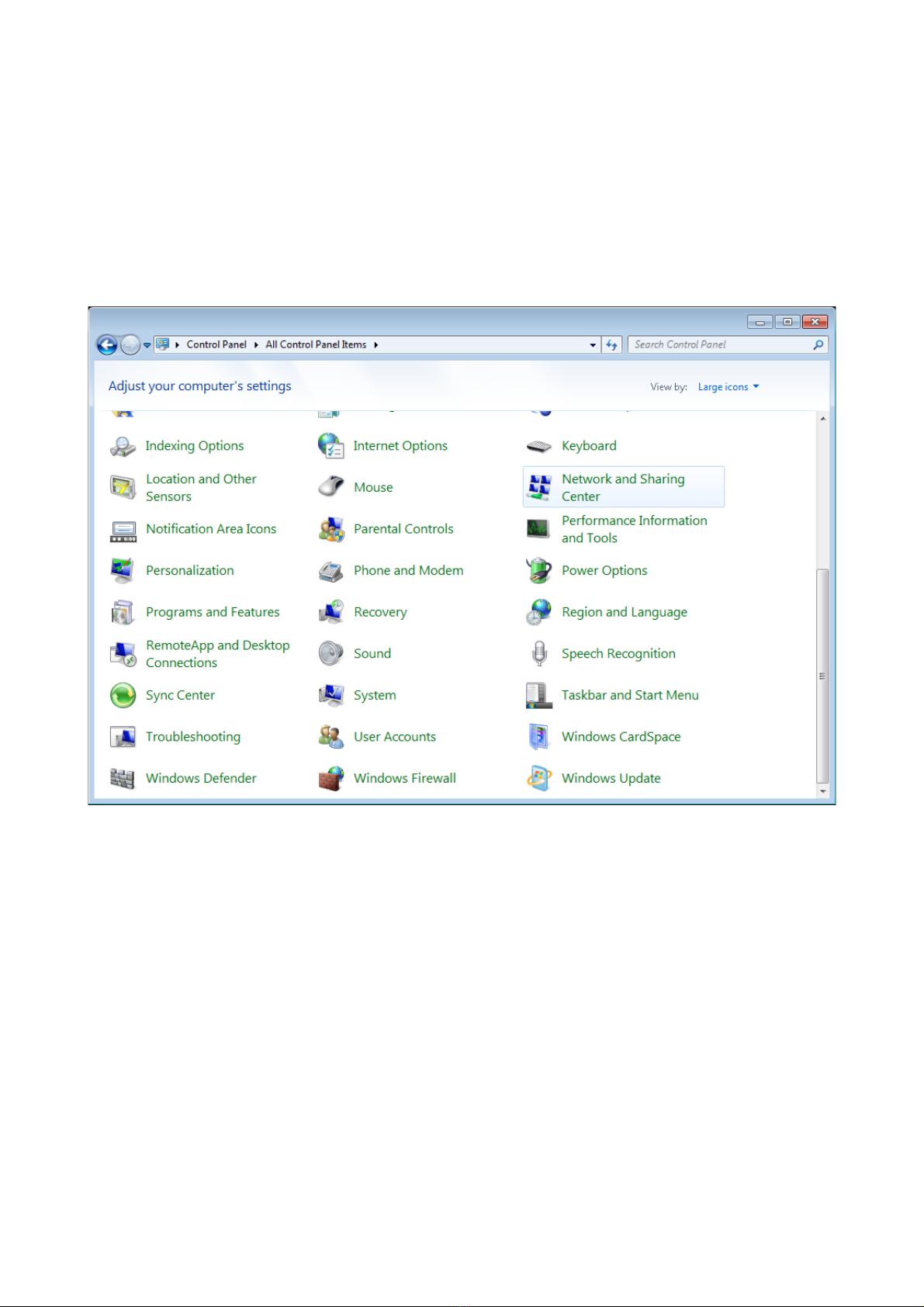Open the Windows Firewall text link
The image size is (924, 1307).
pyautogui.click(x=405, y=778)
